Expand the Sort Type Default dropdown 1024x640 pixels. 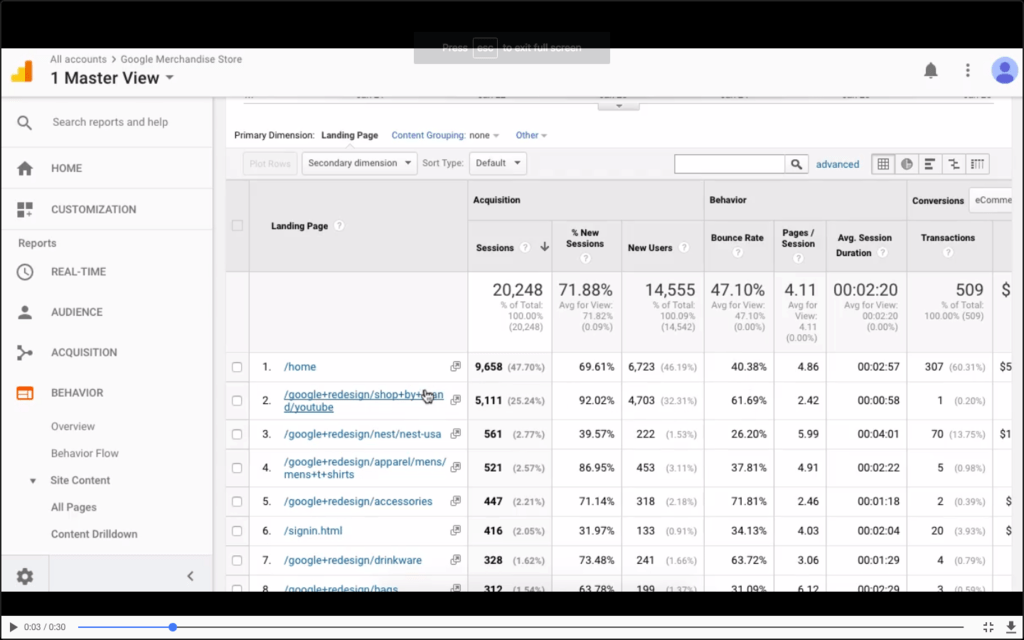point(498,163)
